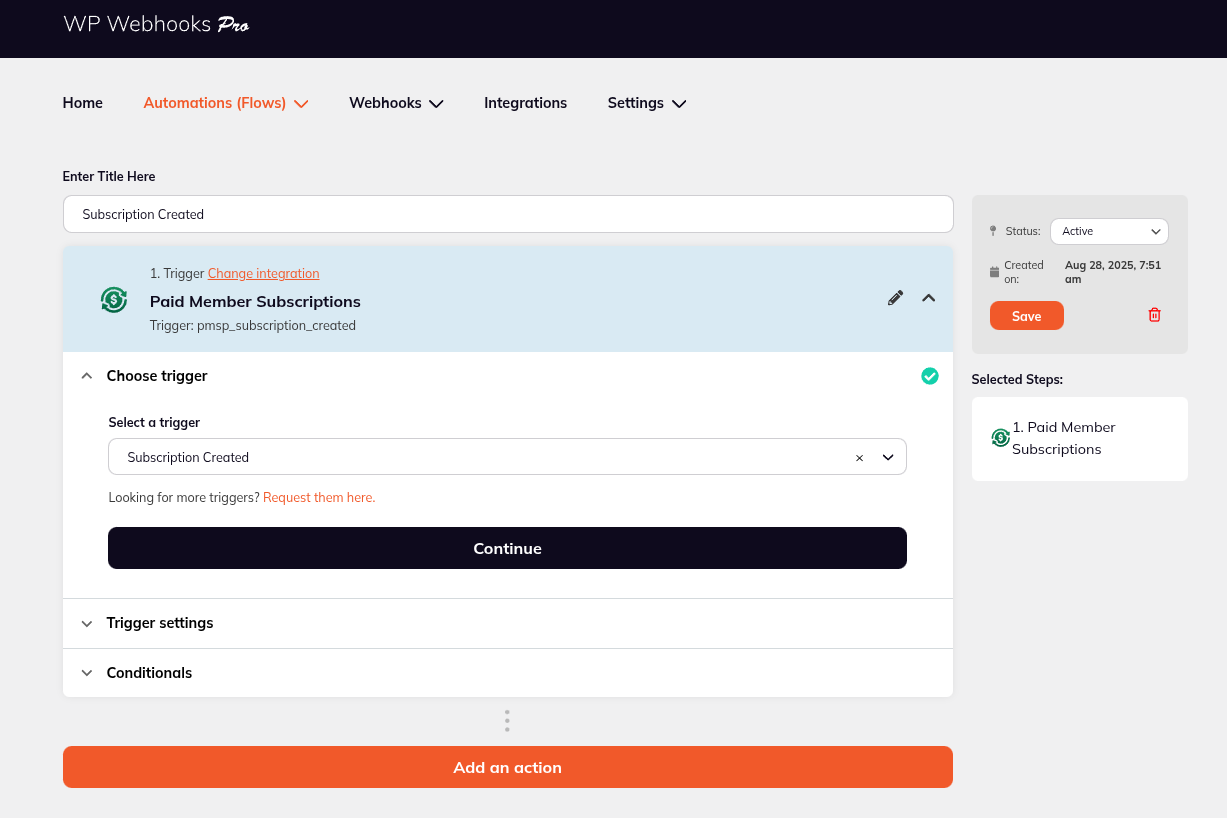Expand the Trigger settings section

point(507,623)
